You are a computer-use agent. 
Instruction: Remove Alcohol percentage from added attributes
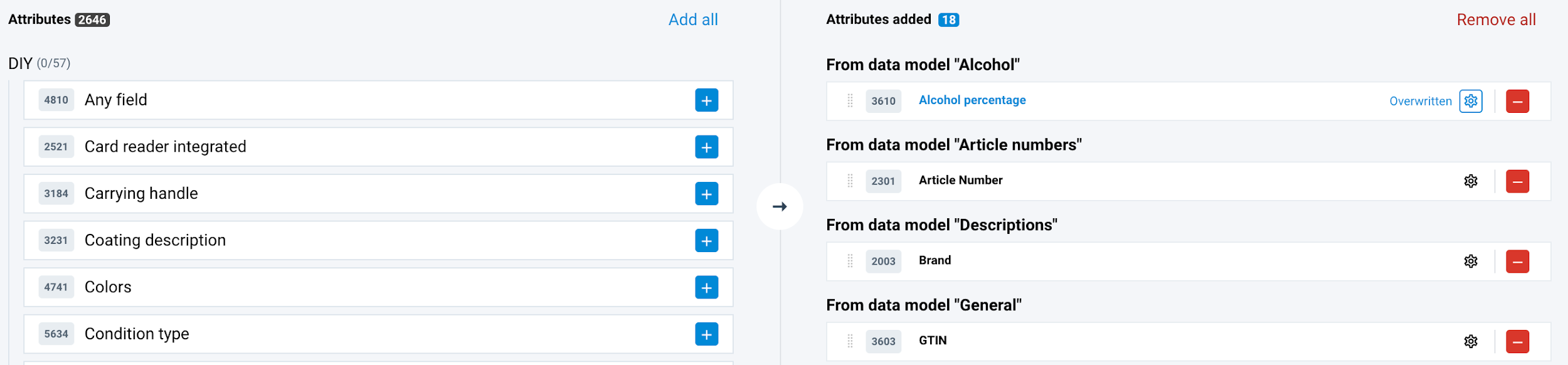click(x=1517, y=101)
